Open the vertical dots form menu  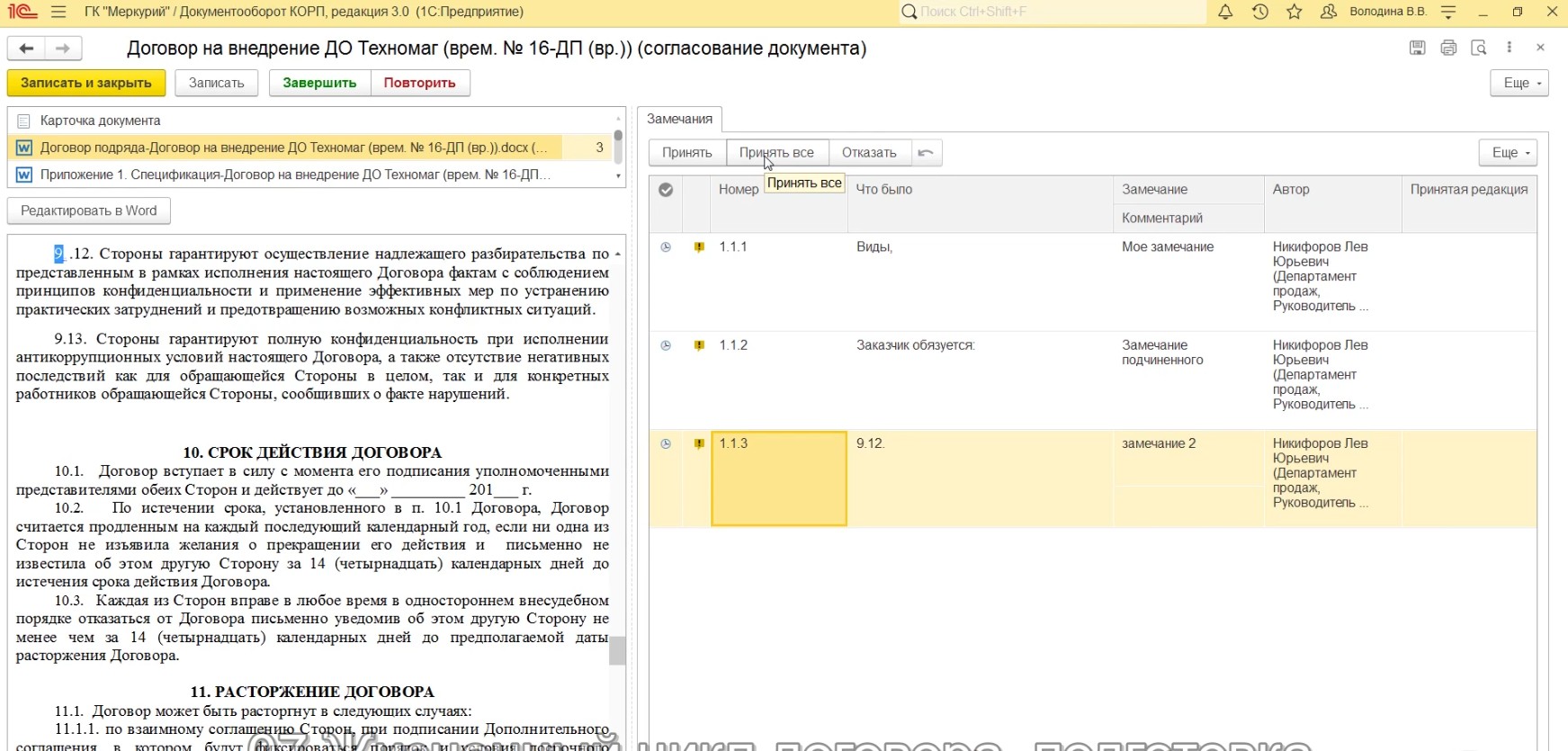1510,48
